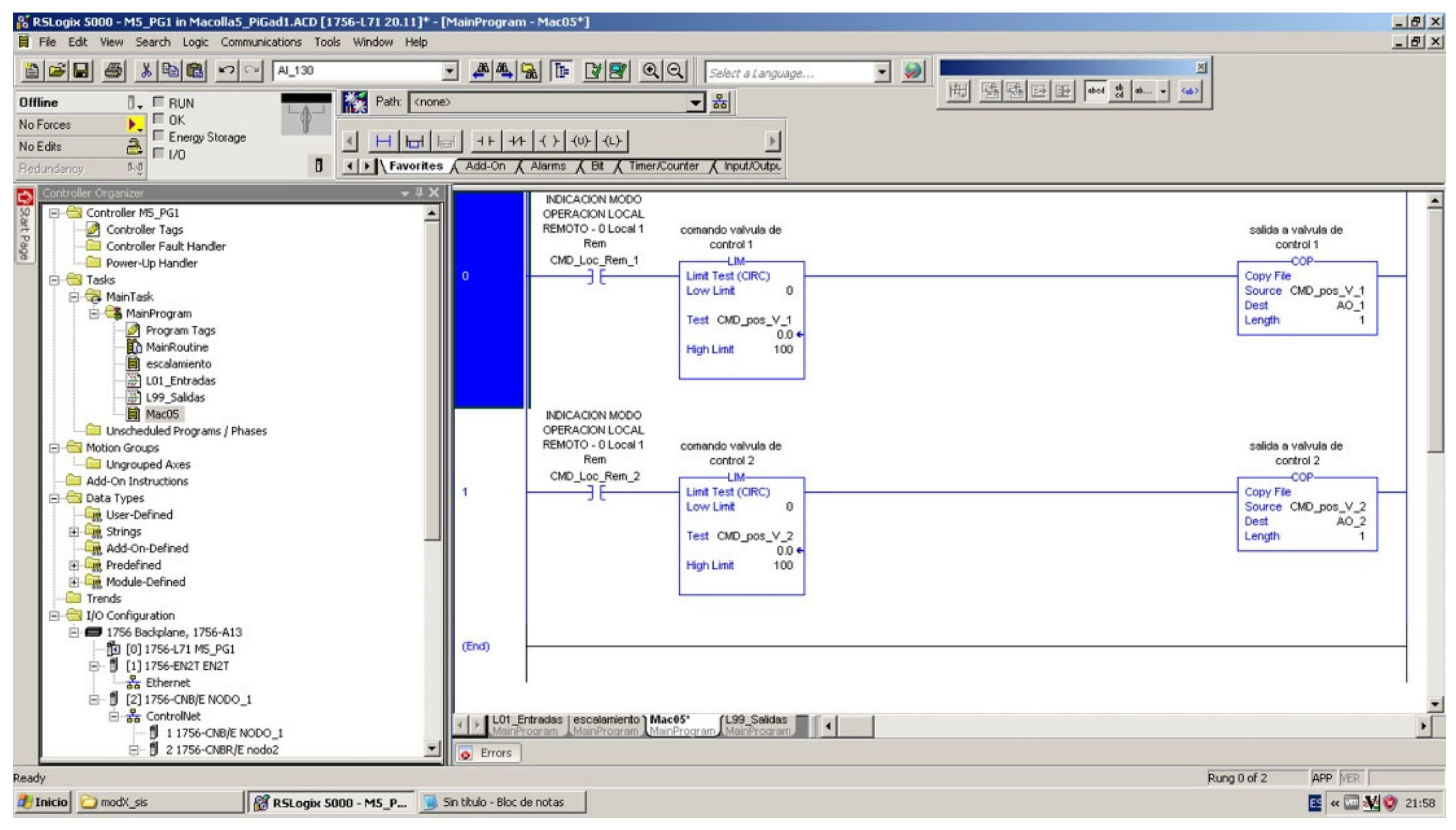The width and height of the screenshot is (1456, 830).
Task: Insert a Branch element
Action: (414, 141)
